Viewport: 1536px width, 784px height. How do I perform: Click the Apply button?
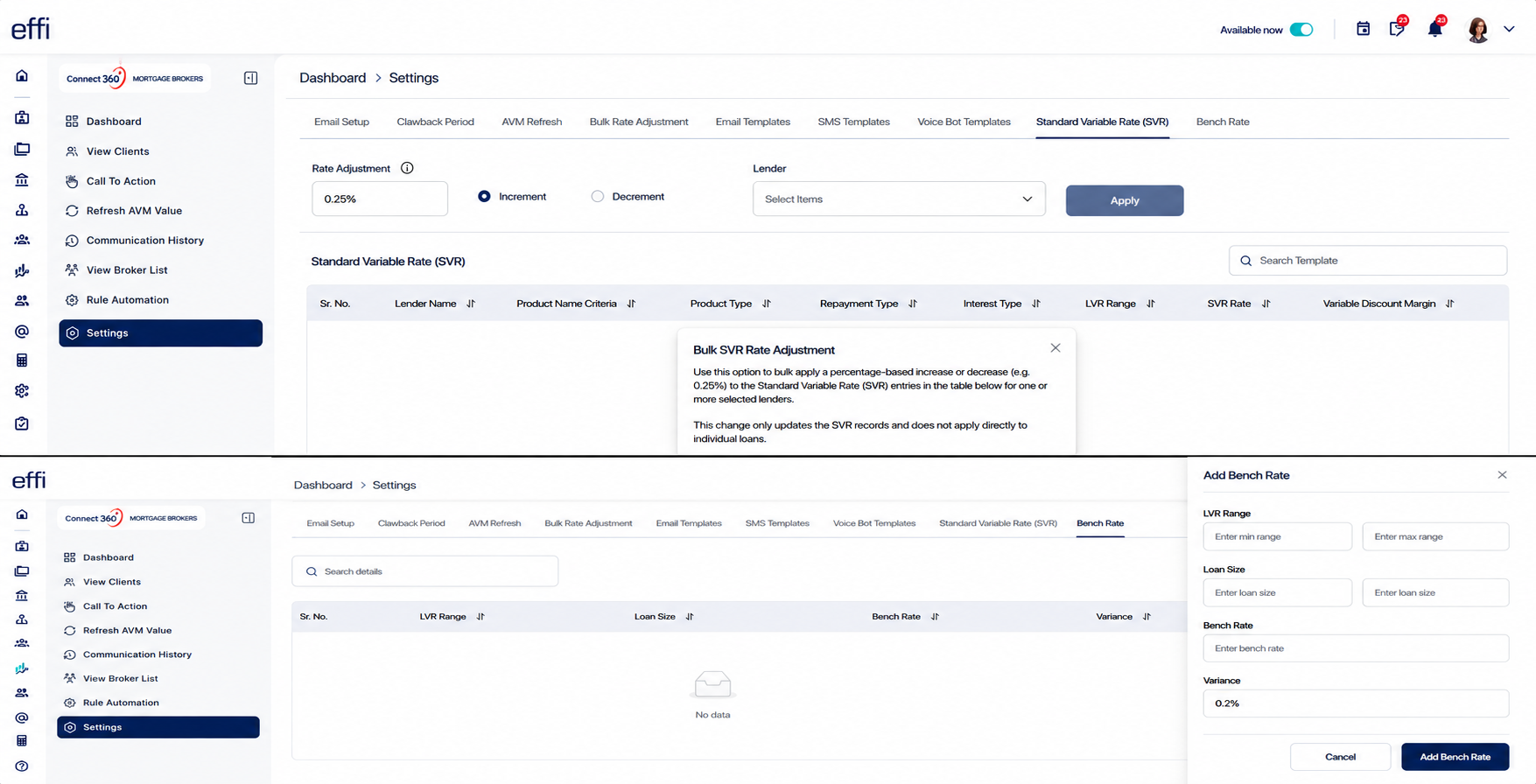pyautogui.click(x=1125, y=200)
